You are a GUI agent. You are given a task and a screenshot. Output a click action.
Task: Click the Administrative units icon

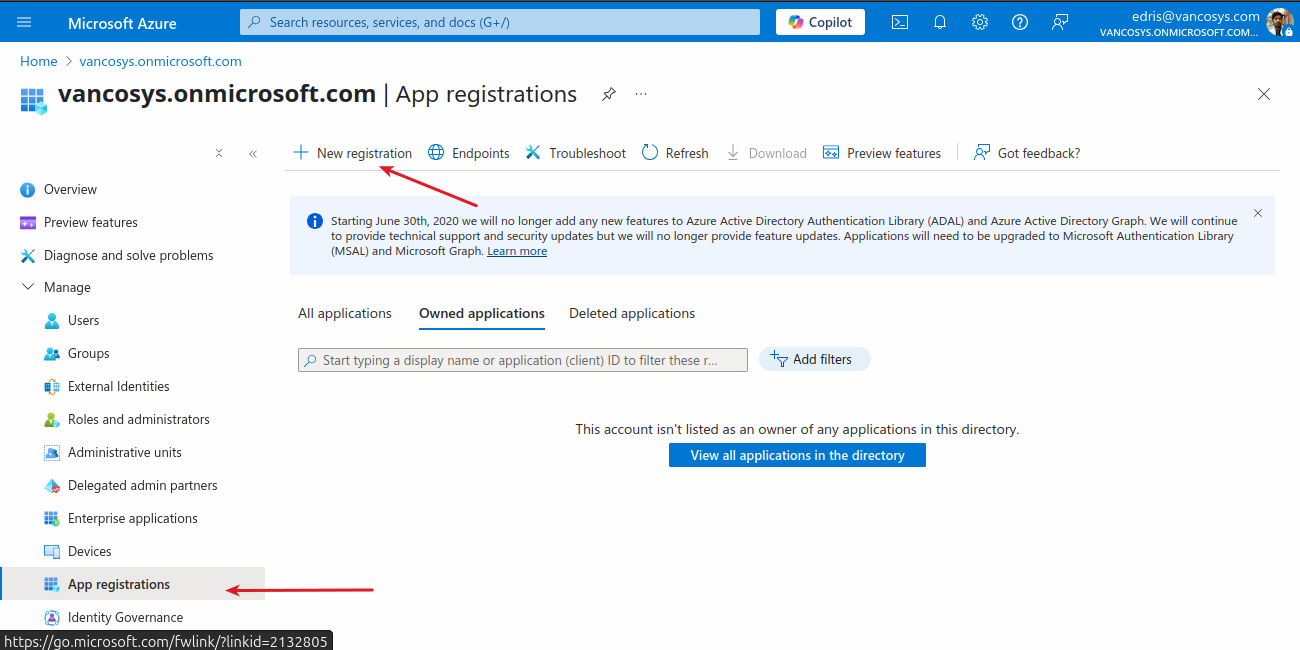pos(52,453)
